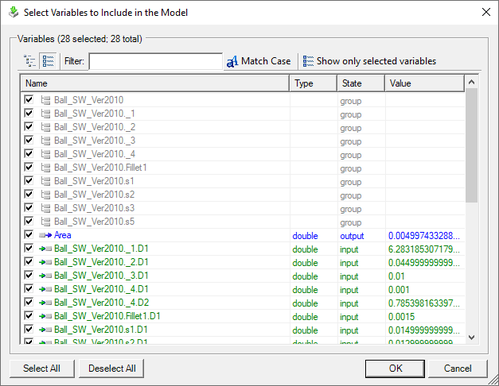499x386 pixels.
Task: Click value 0.785398163397... cell
Action: click(x=424, y=303)
